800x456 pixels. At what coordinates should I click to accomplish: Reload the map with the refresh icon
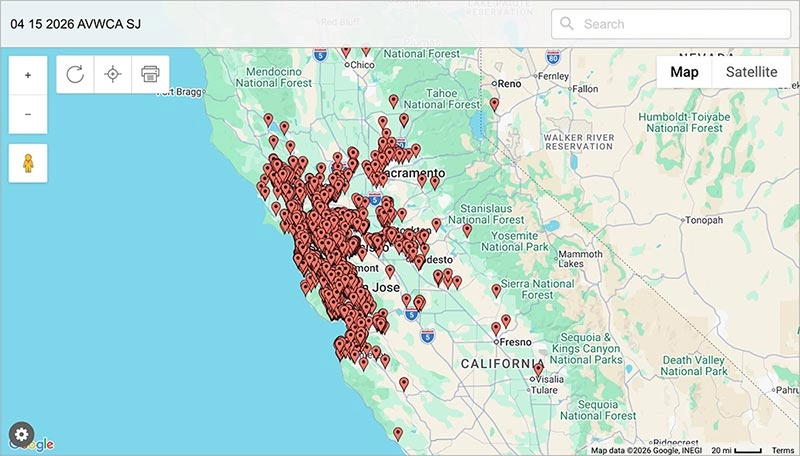point(75,74)
